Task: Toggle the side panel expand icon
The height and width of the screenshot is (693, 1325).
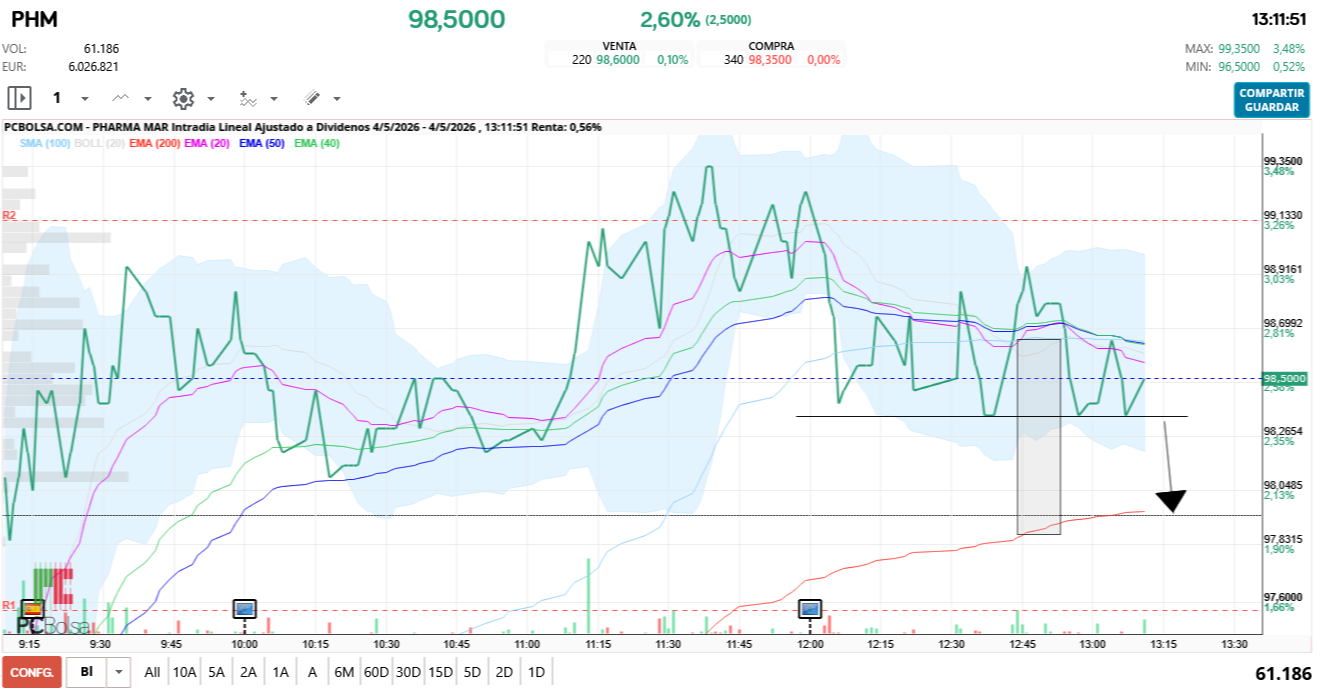Action: pyautogui.click(x=19, y=98)
